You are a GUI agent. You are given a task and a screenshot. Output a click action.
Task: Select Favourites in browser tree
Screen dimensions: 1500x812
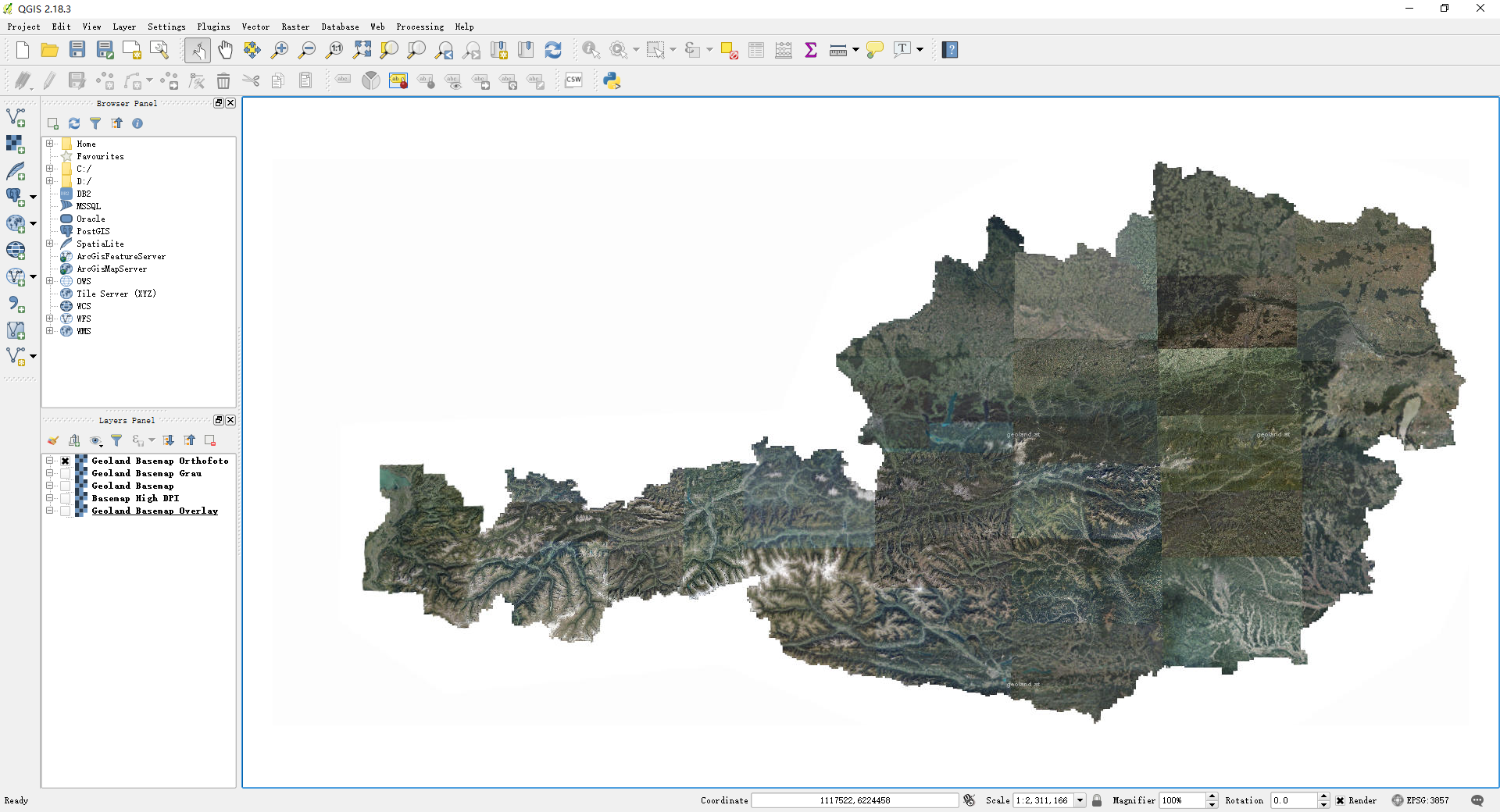click(x=100, y=156)
